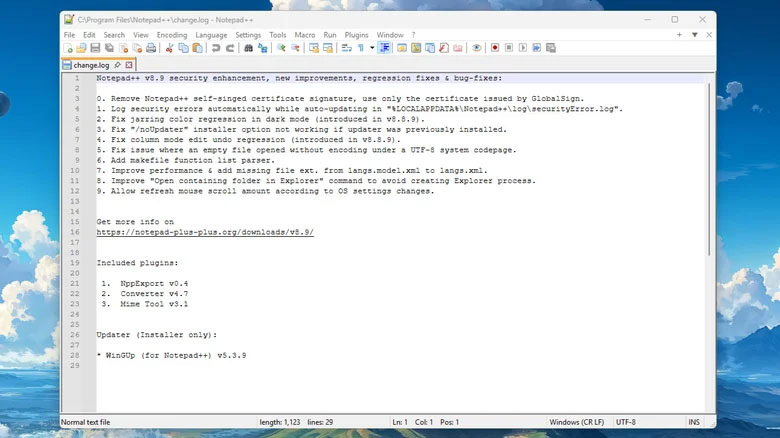Image resolution: width=780 pixels, height=438 pixels.
Task: Open Folder as Workspace icon
Action: tap(458, 48)
